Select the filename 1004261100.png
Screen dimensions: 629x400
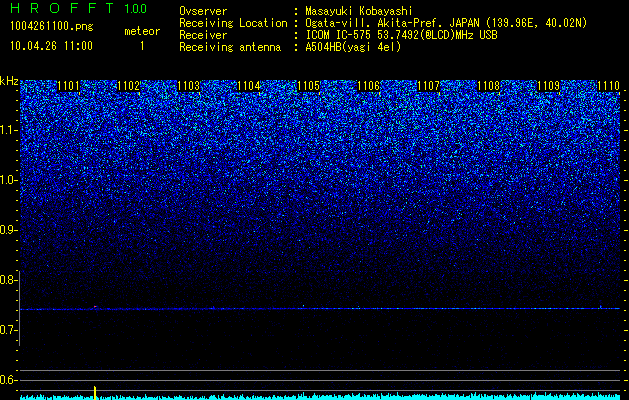point(52,26)
